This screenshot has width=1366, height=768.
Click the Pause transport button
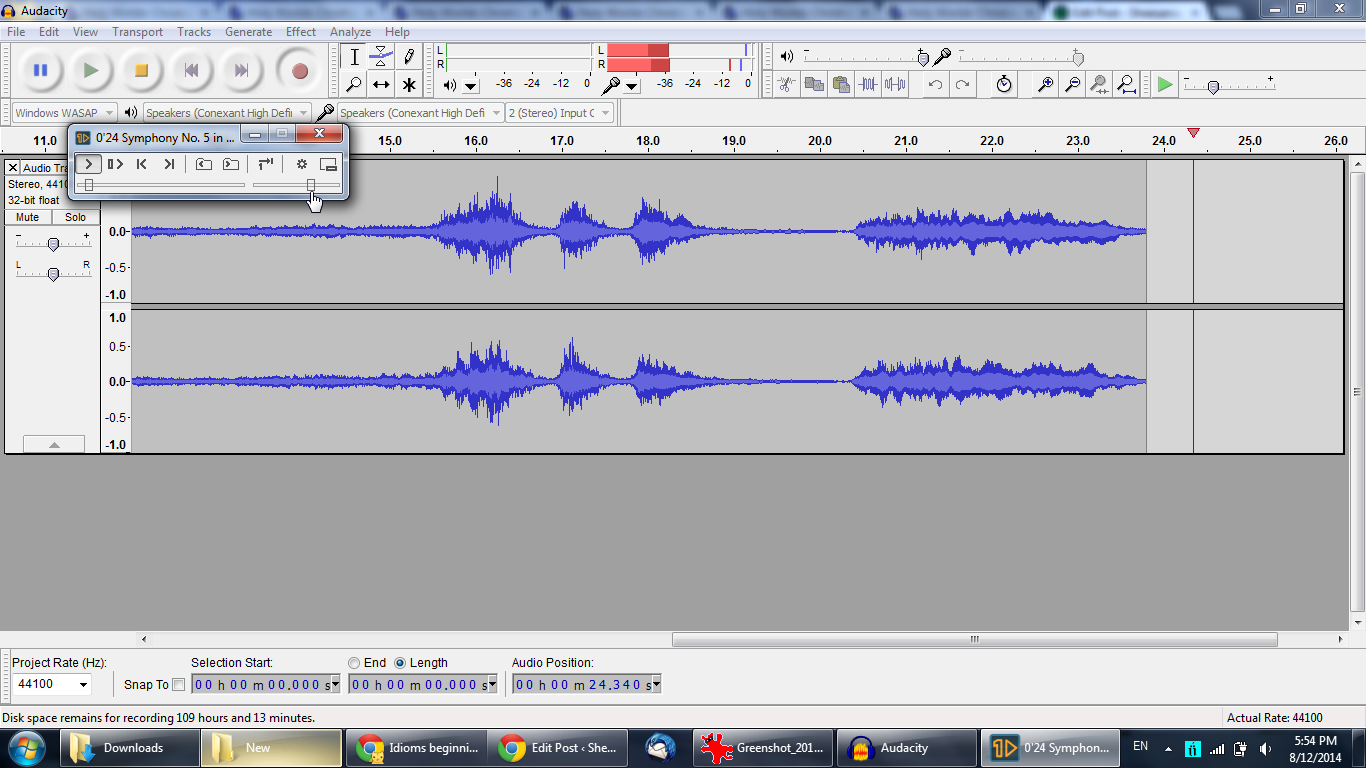tap(40, 70)
